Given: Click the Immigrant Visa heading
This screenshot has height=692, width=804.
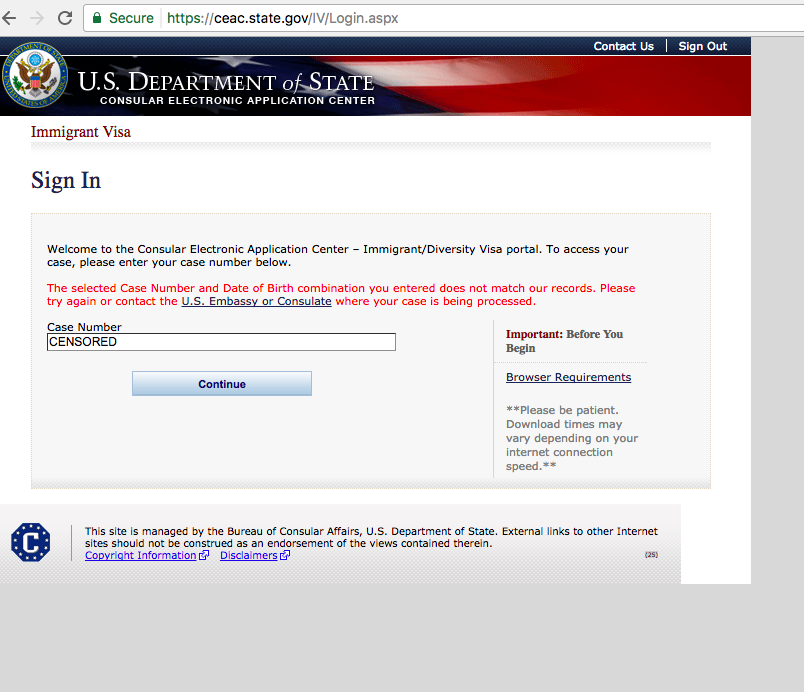Looking at the screenshot, I should click(x=81, y=132).
